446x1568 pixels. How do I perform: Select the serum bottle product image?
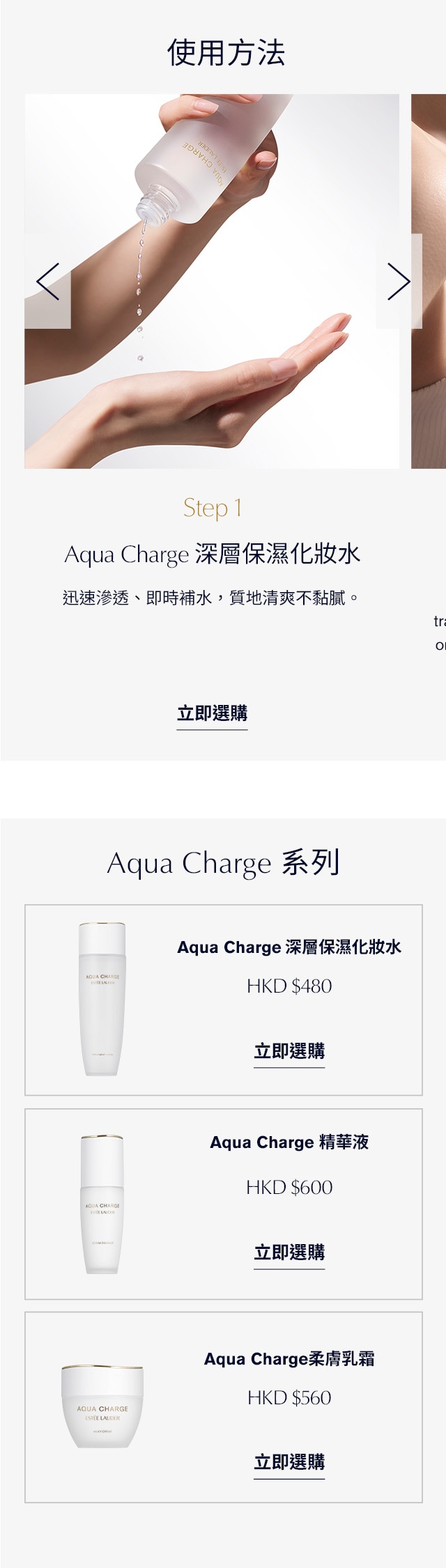[x=102, y=1204]
